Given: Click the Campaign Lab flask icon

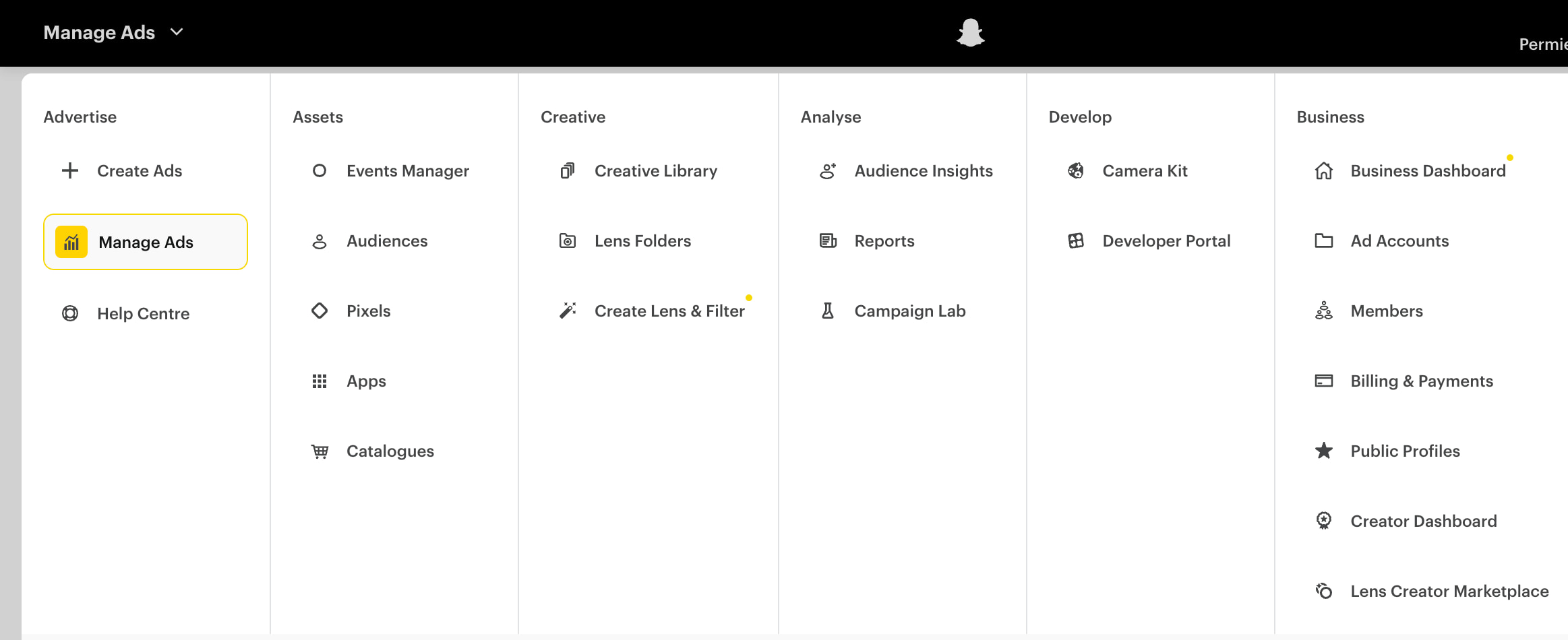Looking at the screenshot, I should click(x=826, y=311).
